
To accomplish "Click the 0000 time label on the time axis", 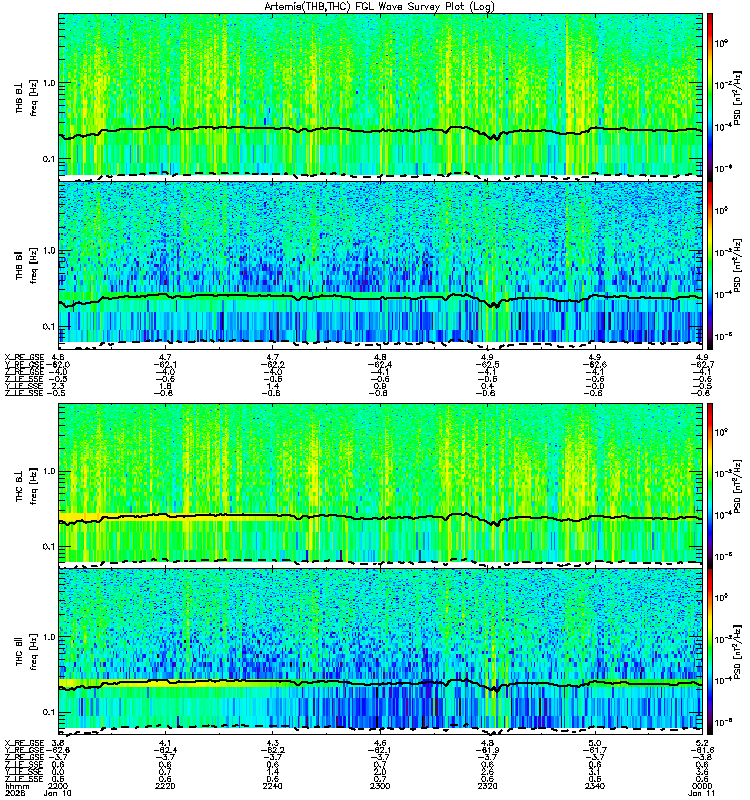I will (702, 786).
